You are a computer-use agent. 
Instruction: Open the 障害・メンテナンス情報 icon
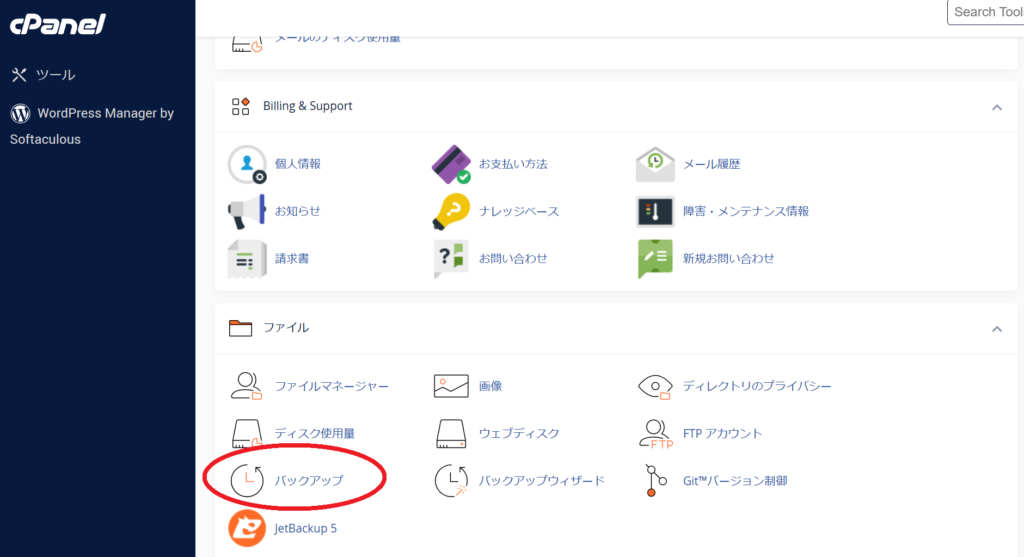click(655, 211)
